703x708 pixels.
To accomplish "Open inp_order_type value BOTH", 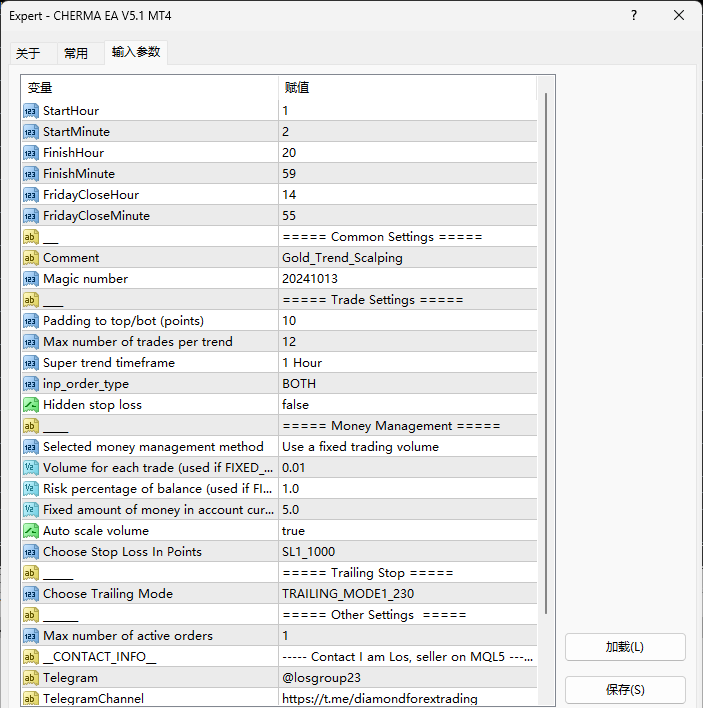I will [x=408, y=384].
